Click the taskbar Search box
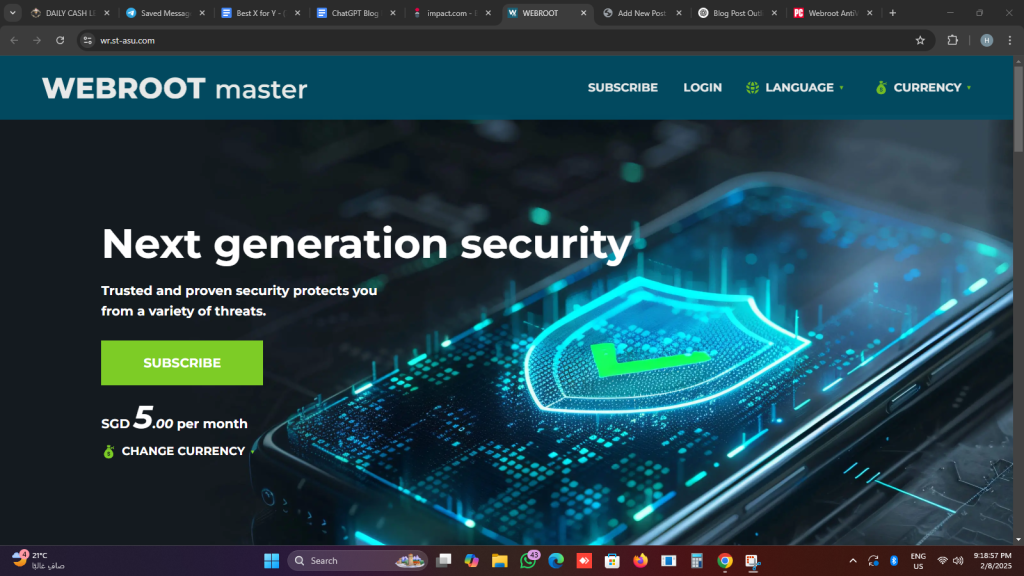This screenshot has width=1024, height=576. point(357,560)
